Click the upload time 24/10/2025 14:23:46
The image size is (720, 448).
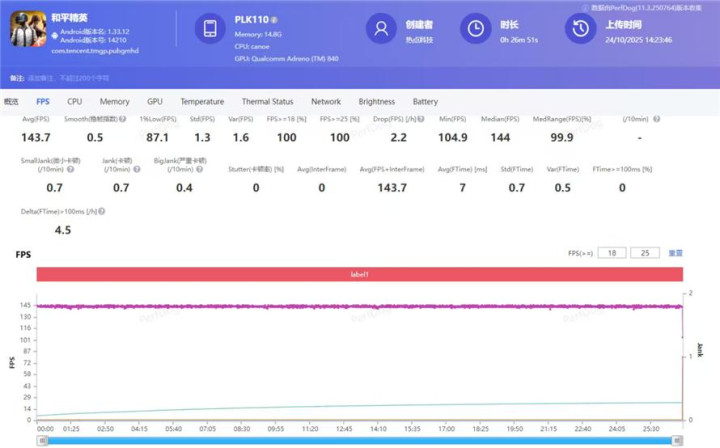(x=638, y=40)
